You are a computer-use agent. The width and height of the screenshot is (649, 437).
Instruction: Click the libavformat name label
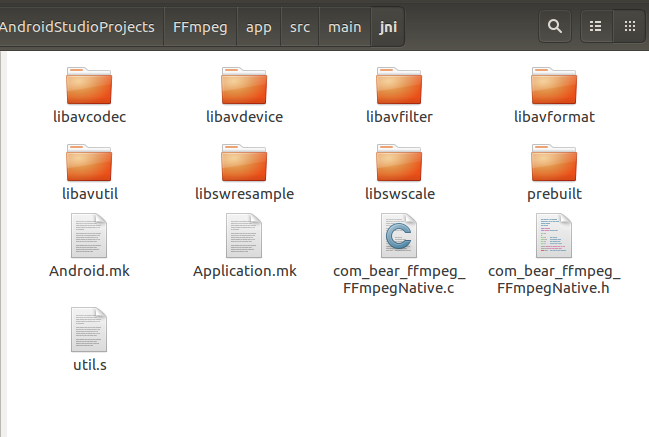click(554, 117)
